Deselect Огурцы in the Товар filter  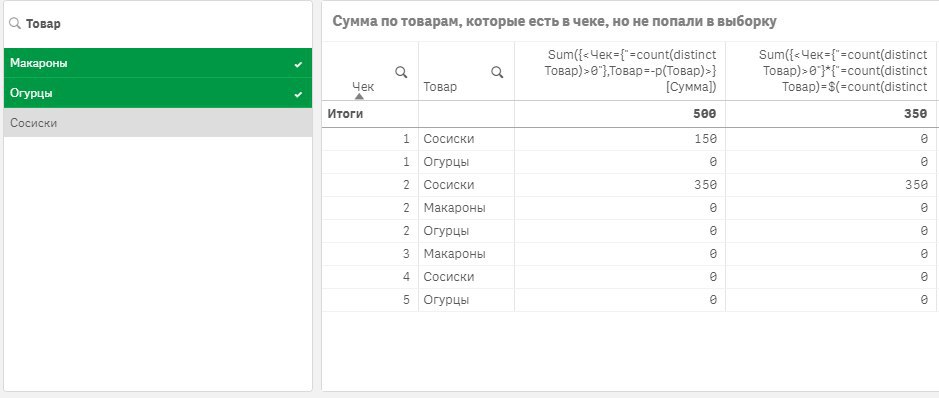click(157, 93)
